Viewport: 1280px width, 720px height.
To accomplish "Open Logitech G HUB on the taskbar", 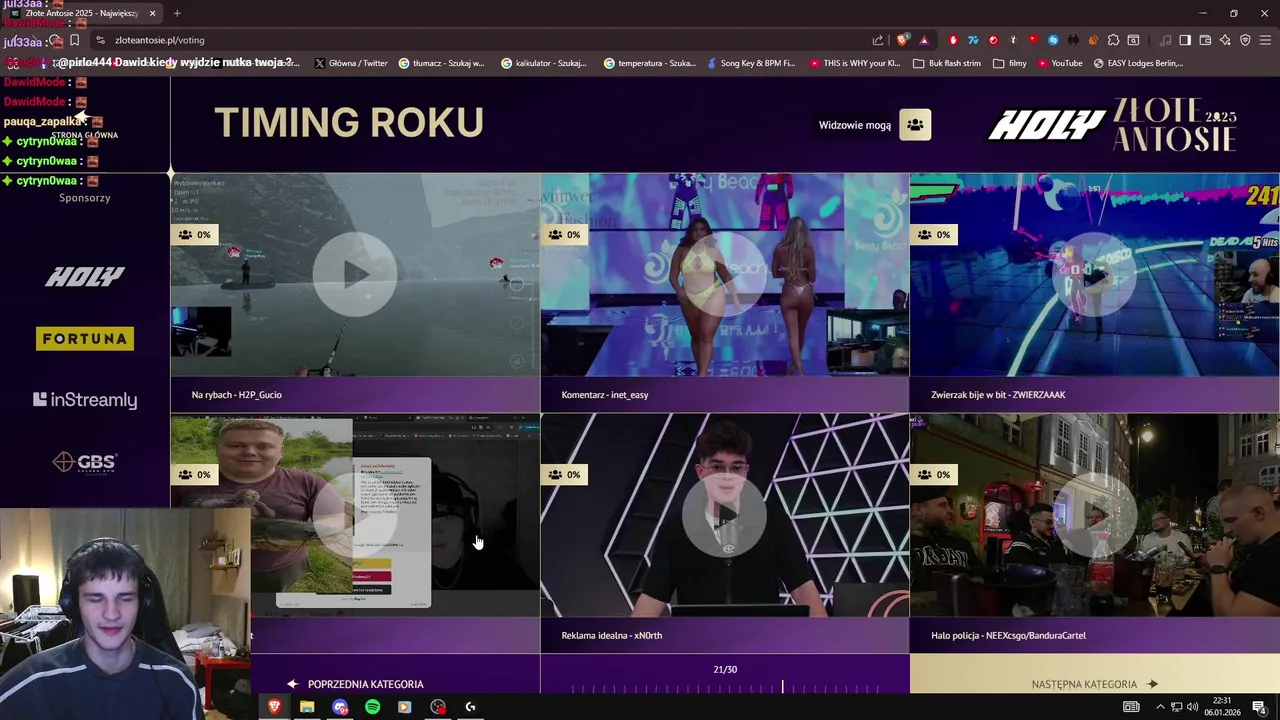I will point(470,707).
